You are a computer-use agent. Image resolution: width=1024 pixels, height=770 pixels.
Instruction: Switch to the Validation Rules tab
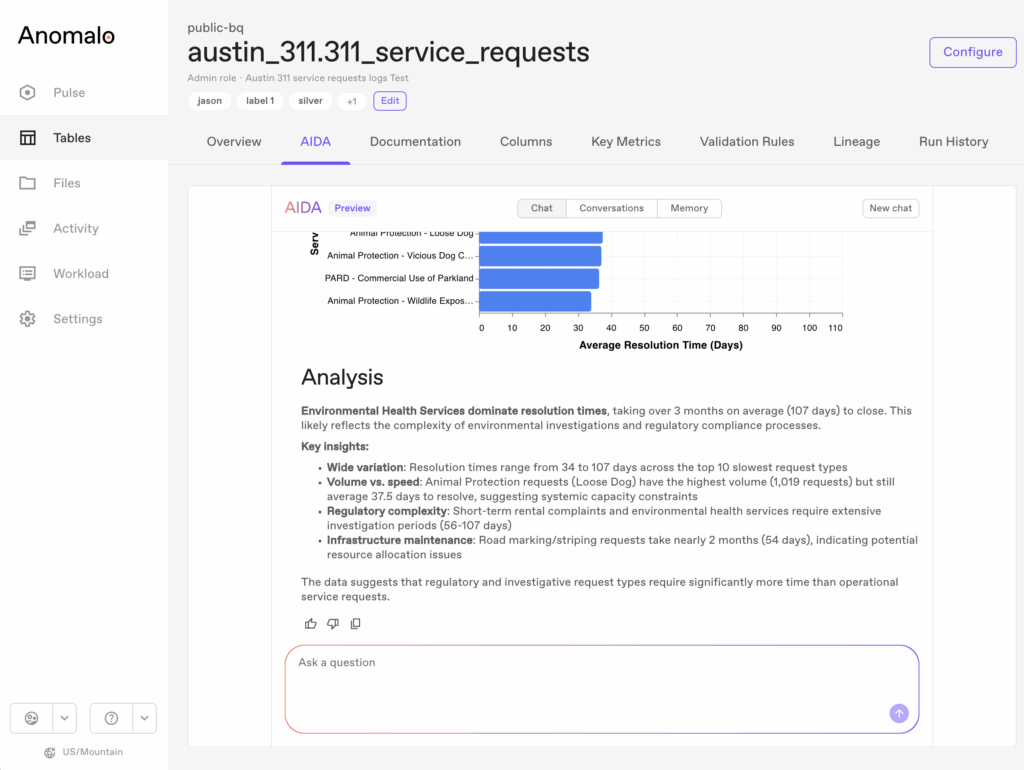(747, 142)
